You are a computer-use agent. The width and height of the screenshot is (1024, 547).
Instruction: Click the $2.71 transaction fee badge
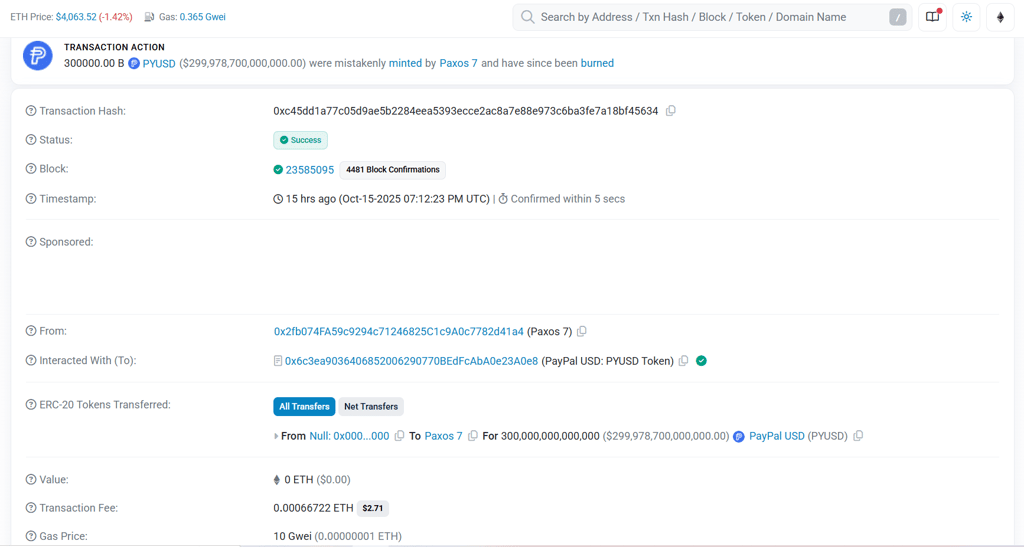373,508
